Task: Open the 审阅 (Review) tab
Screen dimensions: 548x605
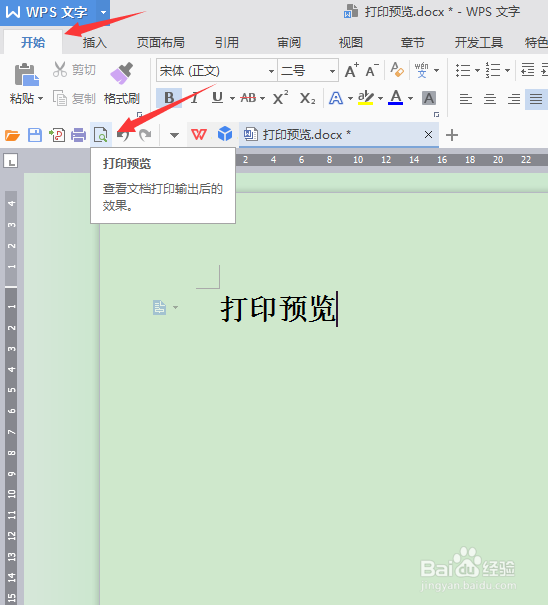Action: (x=289, y=42)
